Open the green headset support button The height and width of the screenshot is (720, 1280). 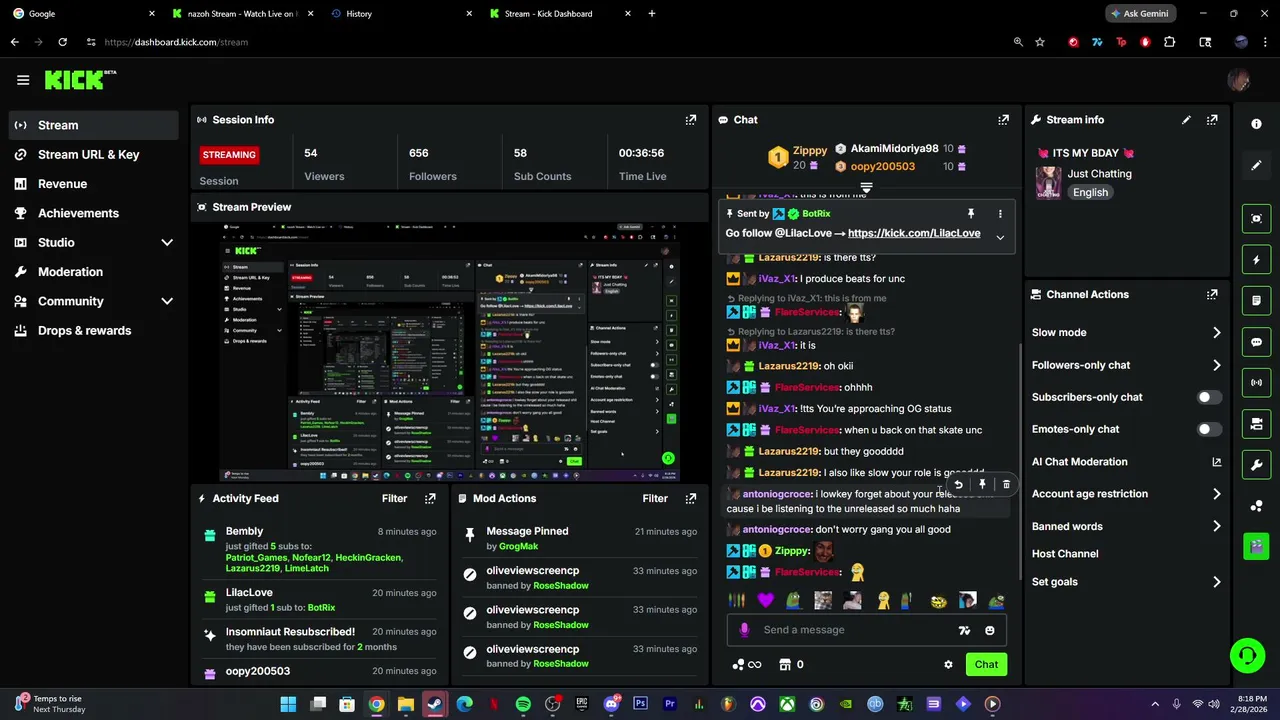[1247, 656]
